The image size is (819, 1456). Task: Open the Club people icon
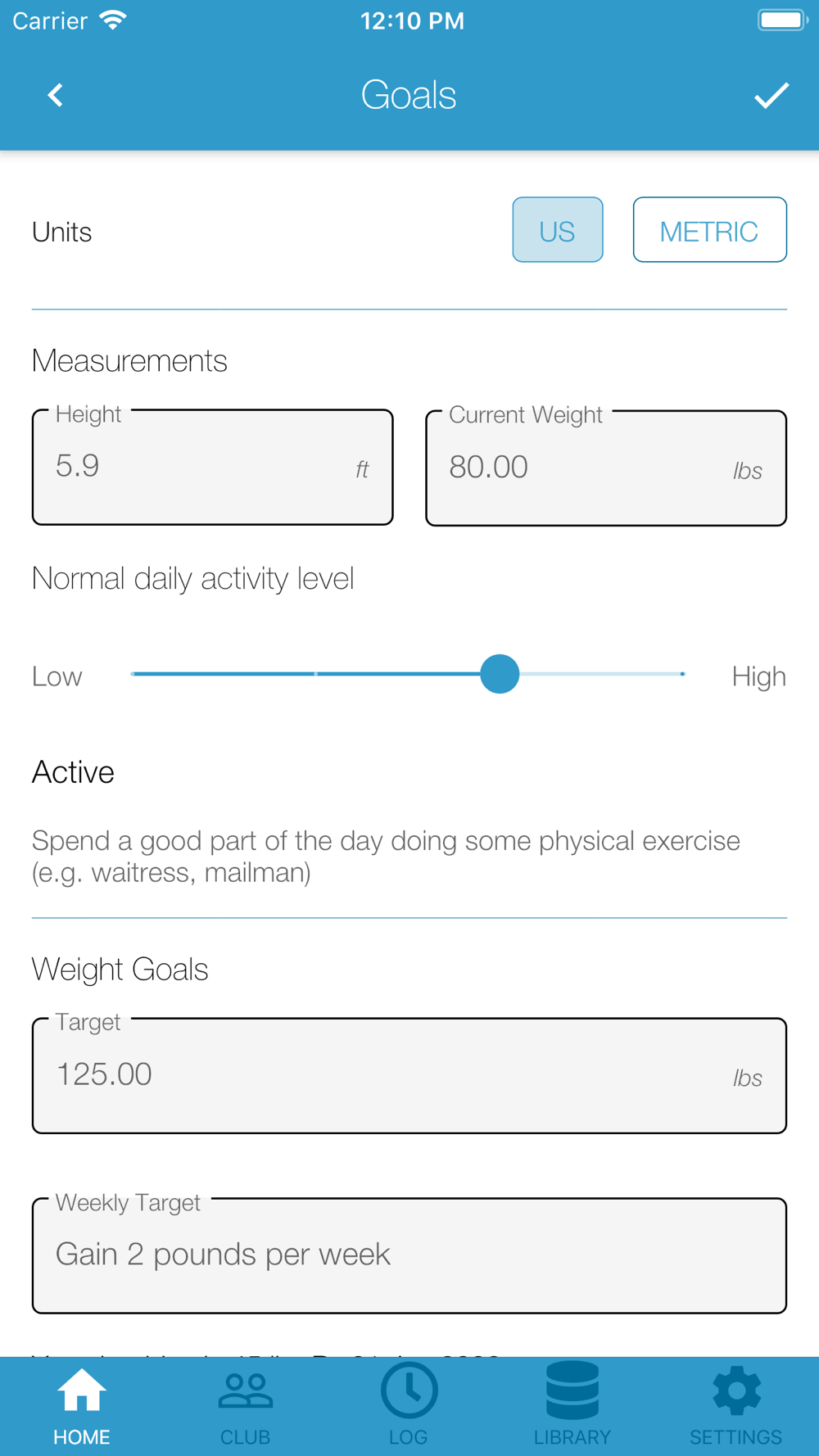[x=245, y=1390]
